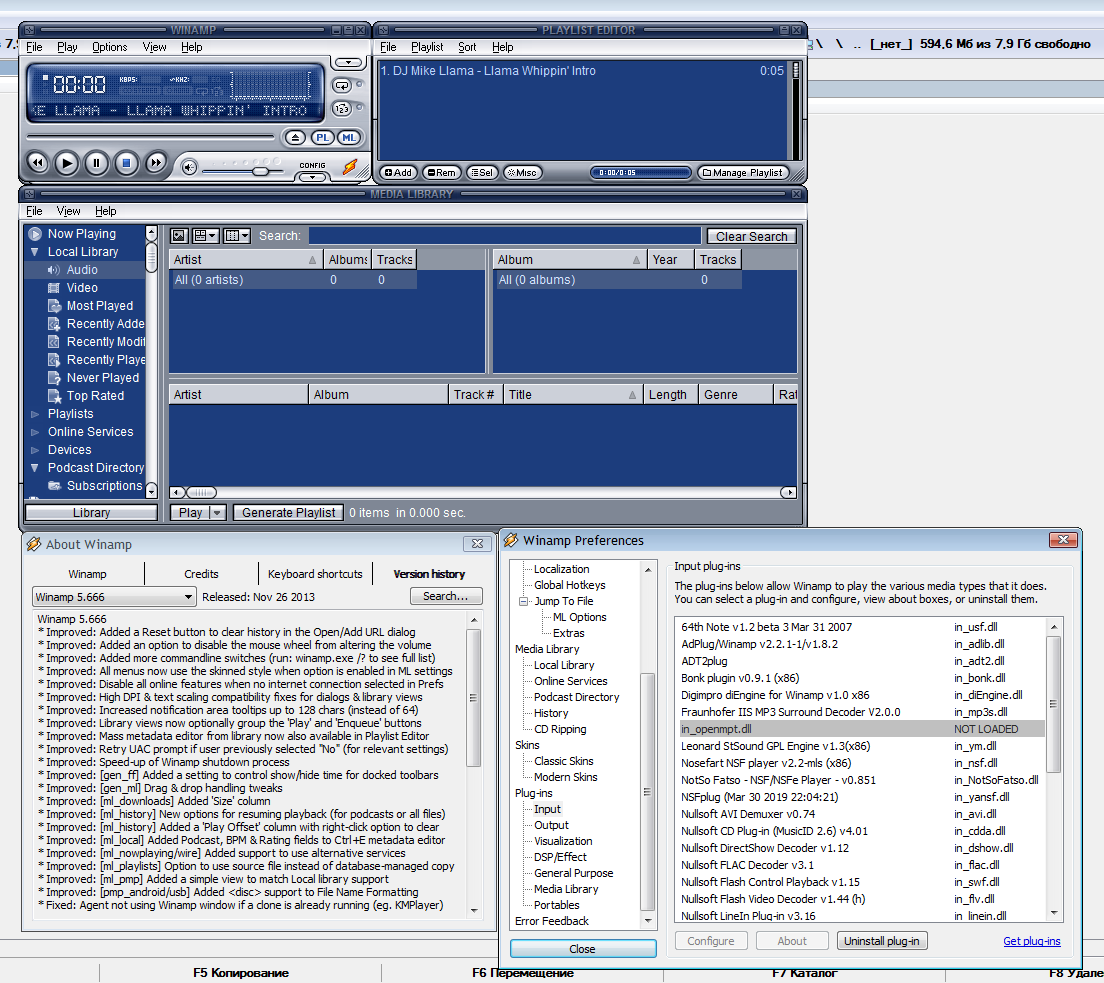The image size is (1104, 983).
Task: Select Top Rated smart view
Action: [95, 396]
